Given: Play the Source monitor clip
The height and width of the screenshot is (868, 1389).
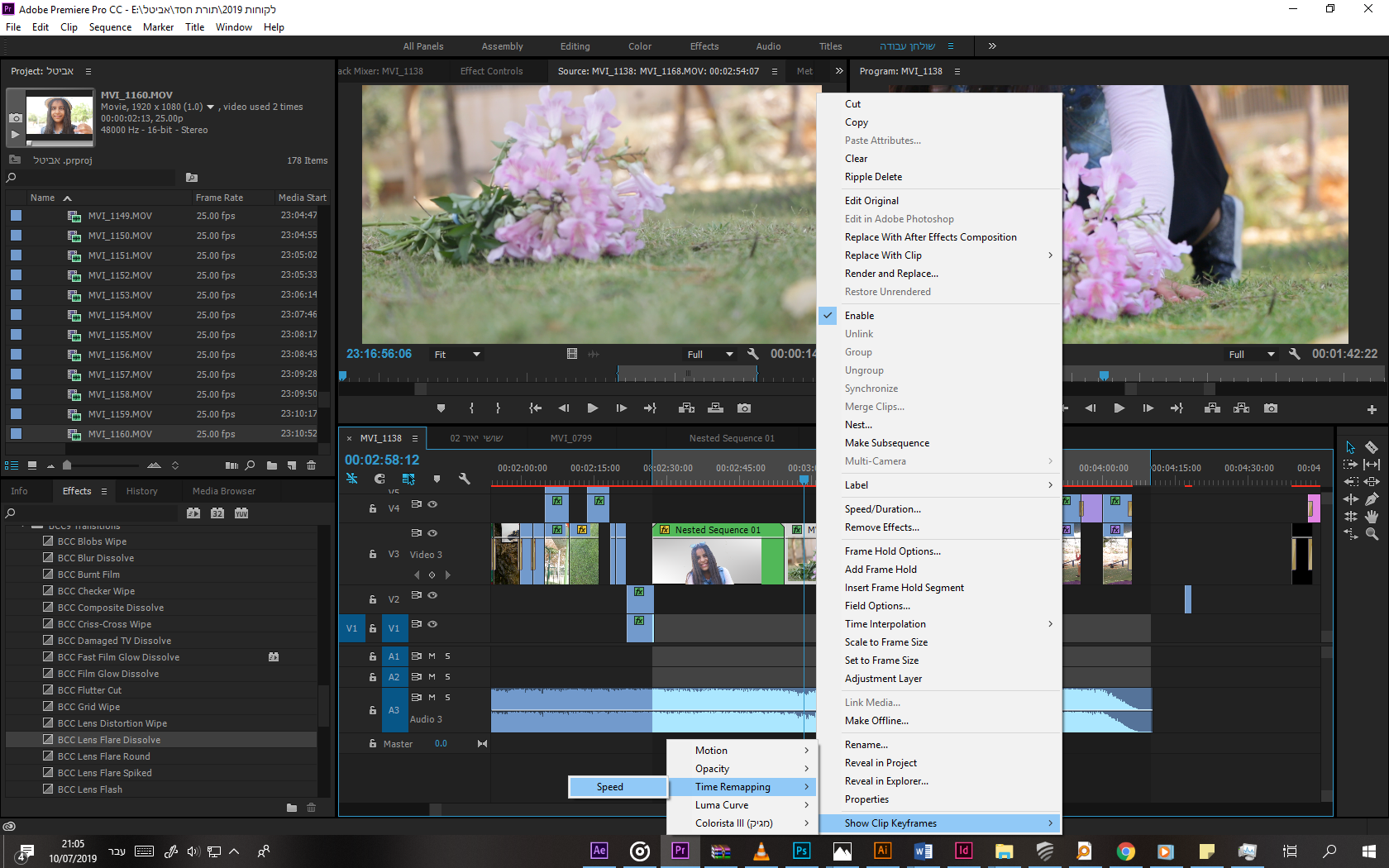Looking at the screenshot, I should pos(592,408).
